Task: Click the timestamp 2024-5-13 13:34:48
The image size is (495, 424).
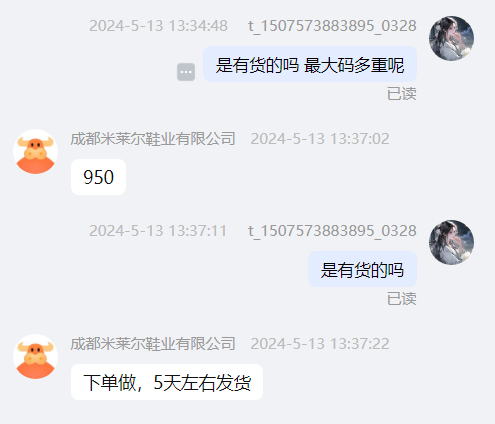Action: tap(158, 26)
